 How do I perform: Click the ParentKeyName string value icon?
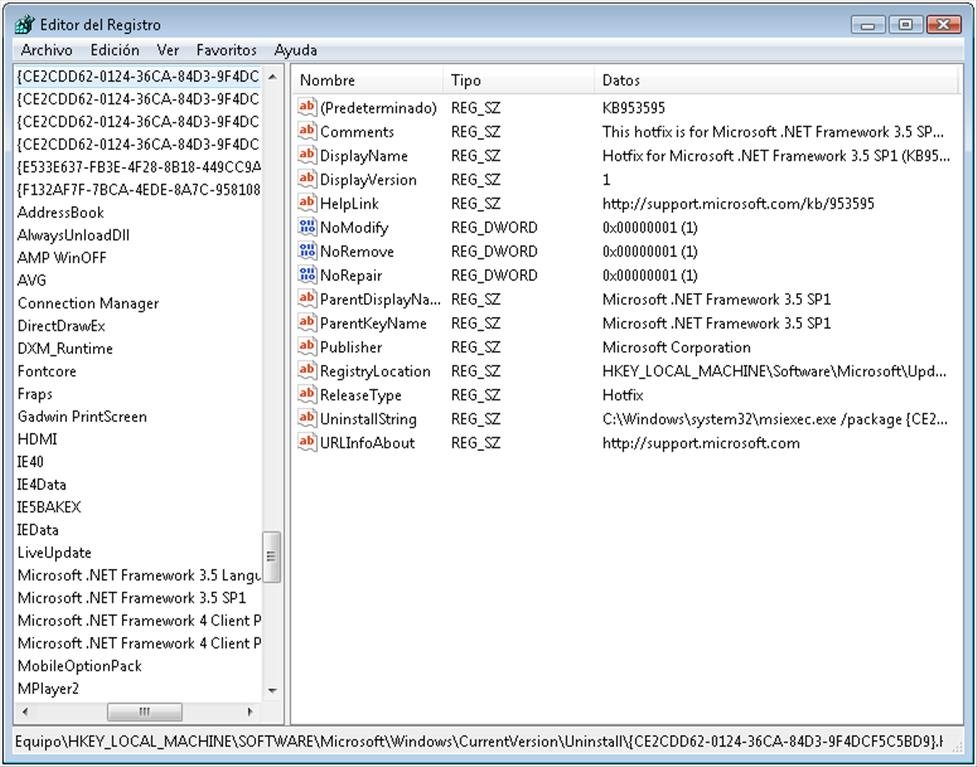tap(307, 323)
